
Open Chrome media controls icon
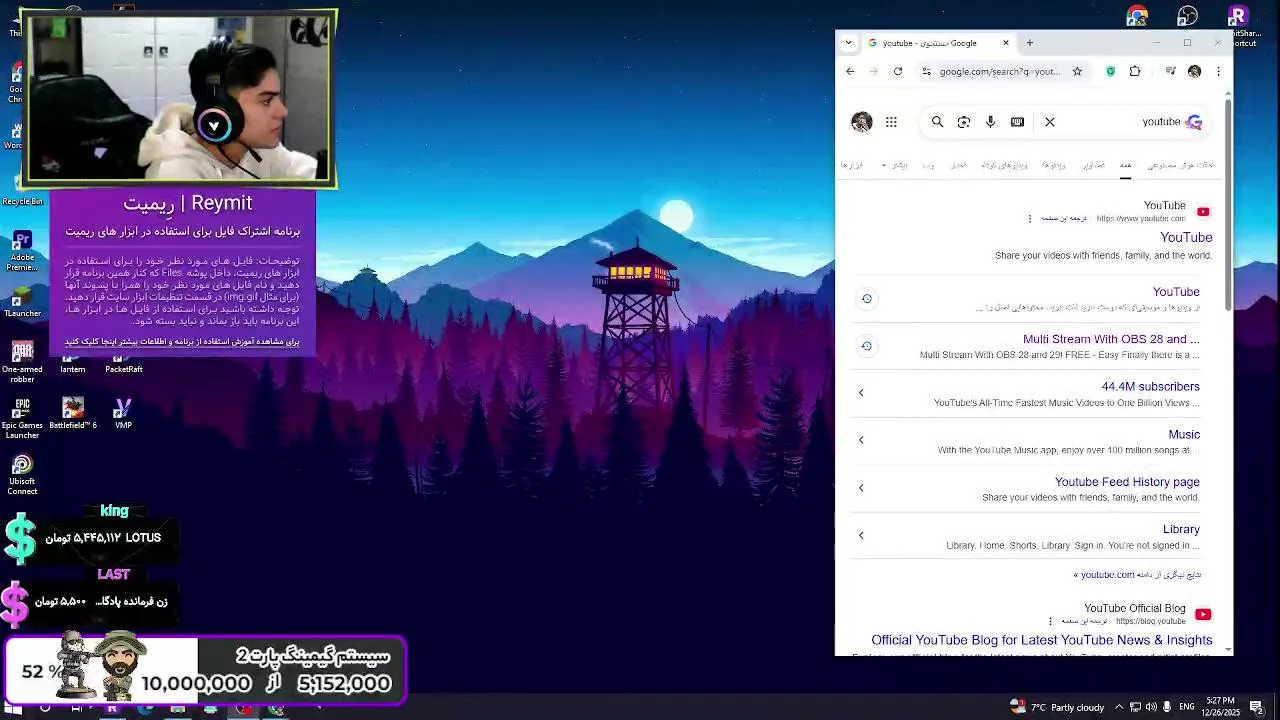[x=1170, y=71]
